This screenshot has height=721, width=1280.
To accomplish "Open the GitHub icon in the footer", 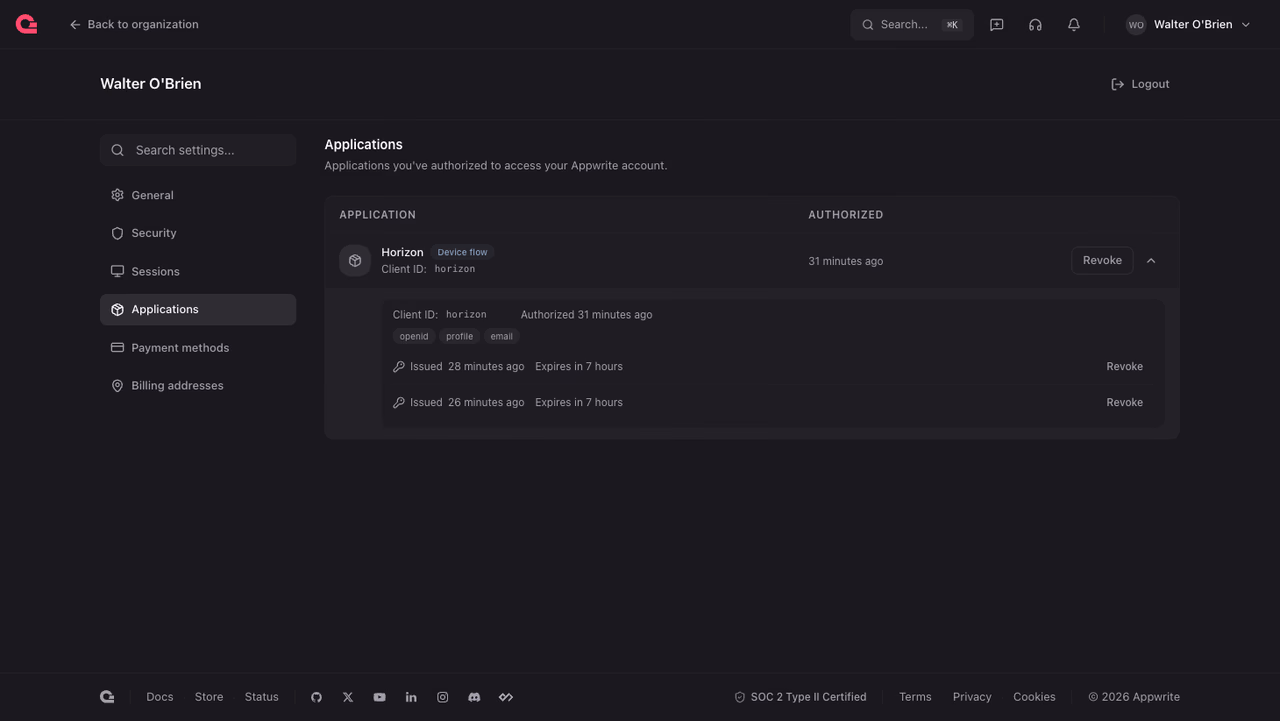I will pyautogui.click(x=316, y=697).
